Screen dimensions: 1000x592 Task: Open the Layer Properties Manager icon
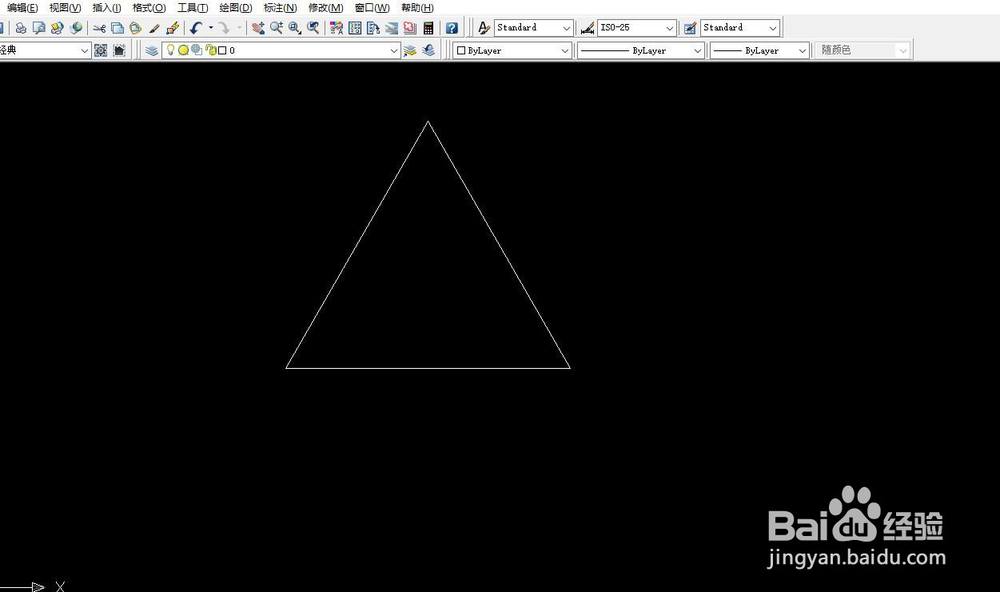(x=151, y=50)
